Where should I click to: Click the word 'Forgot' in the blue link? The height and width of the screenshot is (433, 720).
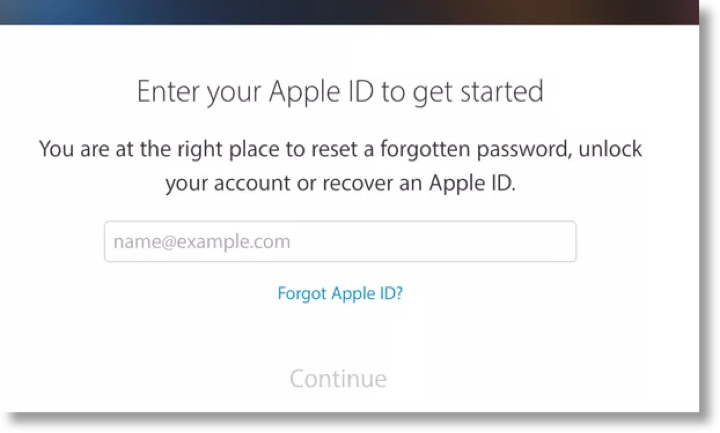[x=301, y=294]
